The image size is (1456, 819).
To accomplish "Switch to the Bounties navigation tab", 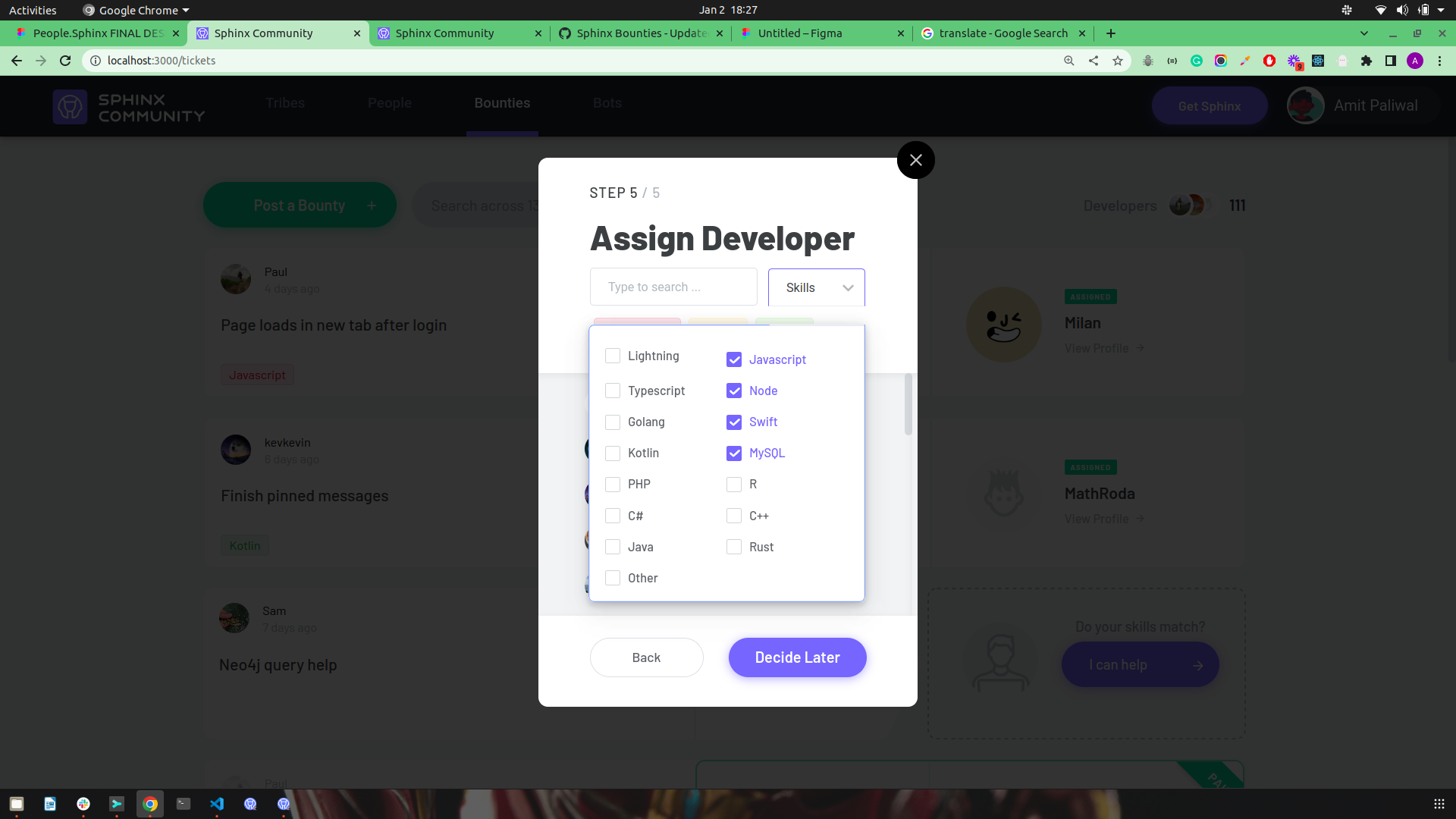I will (x=502, y=103).
